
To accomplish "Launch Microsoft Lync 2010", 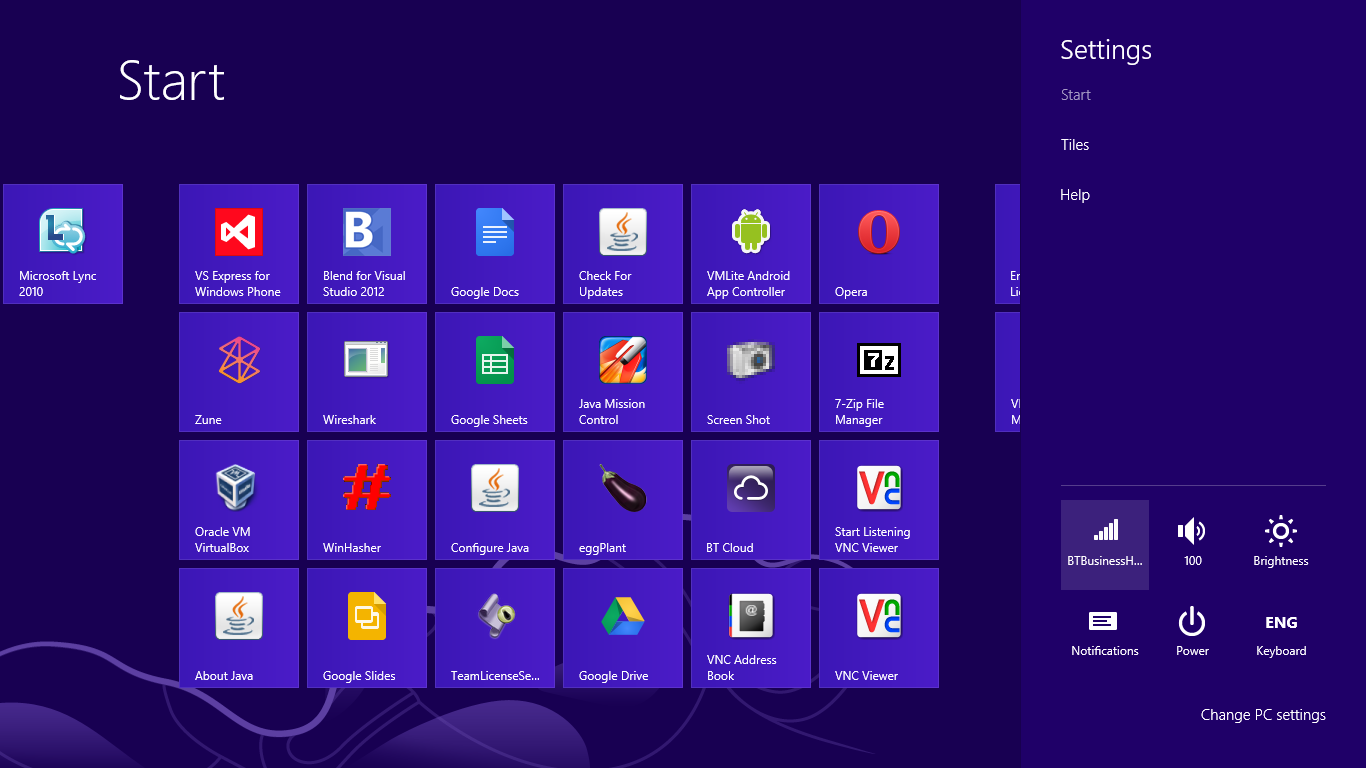I will (62, 244).
